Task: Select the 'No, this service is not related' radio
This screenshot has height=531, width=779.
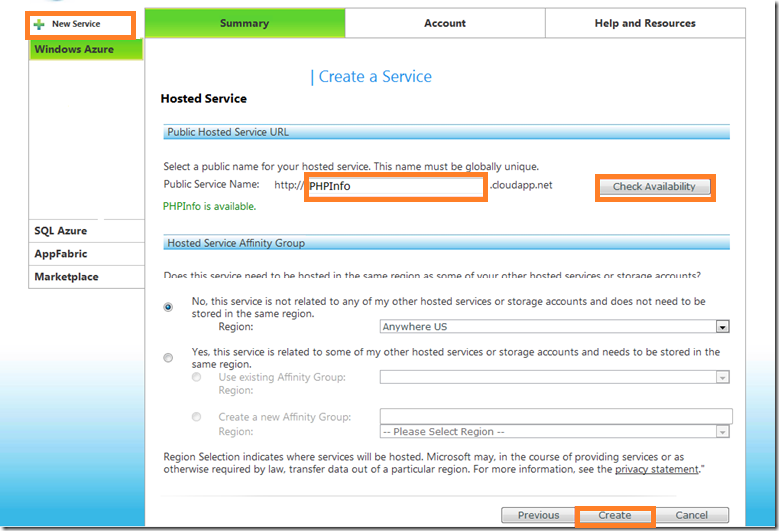Action: [168, 307]
